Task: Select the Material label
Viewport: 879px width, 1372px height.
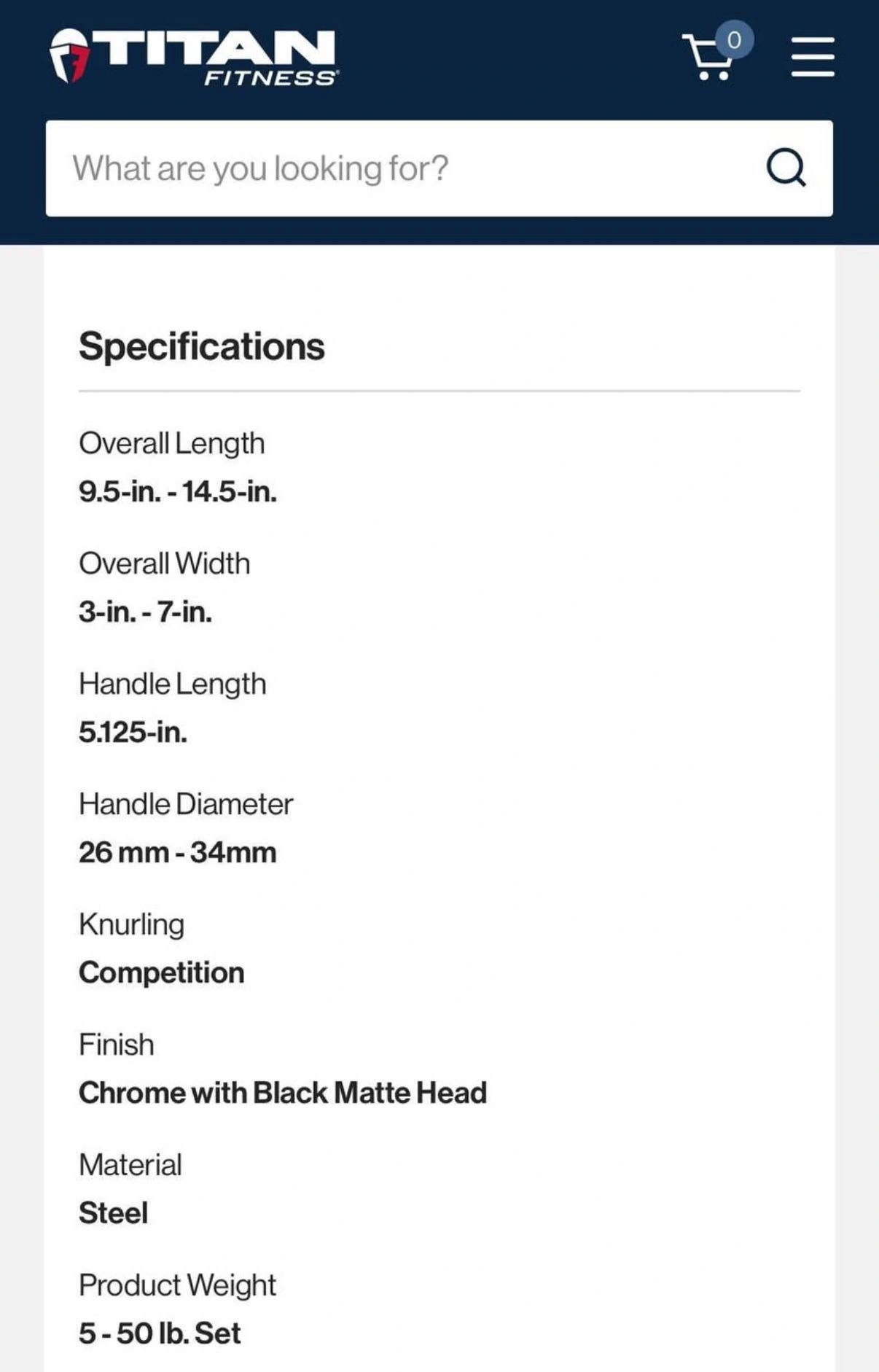Action: (130, 1165)
